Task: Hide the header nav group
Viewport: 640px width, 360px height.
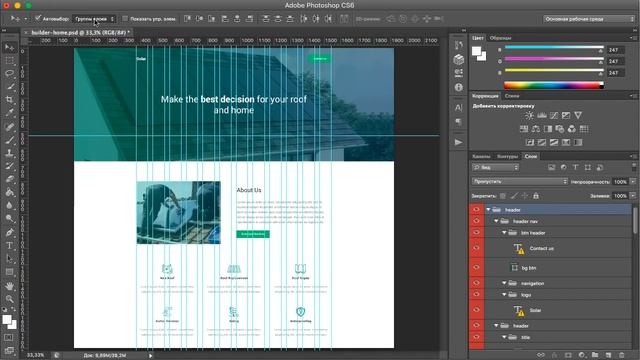Action: click(476, 221)
